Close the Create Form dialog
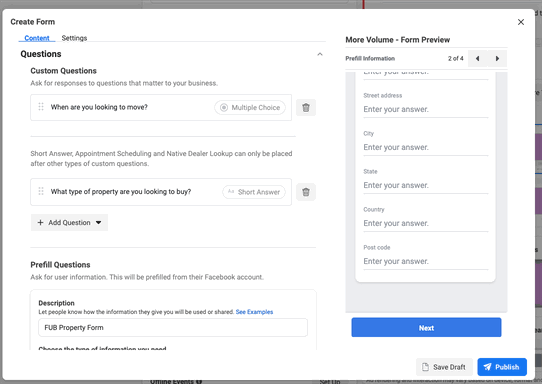 click(x=521, y=22)
